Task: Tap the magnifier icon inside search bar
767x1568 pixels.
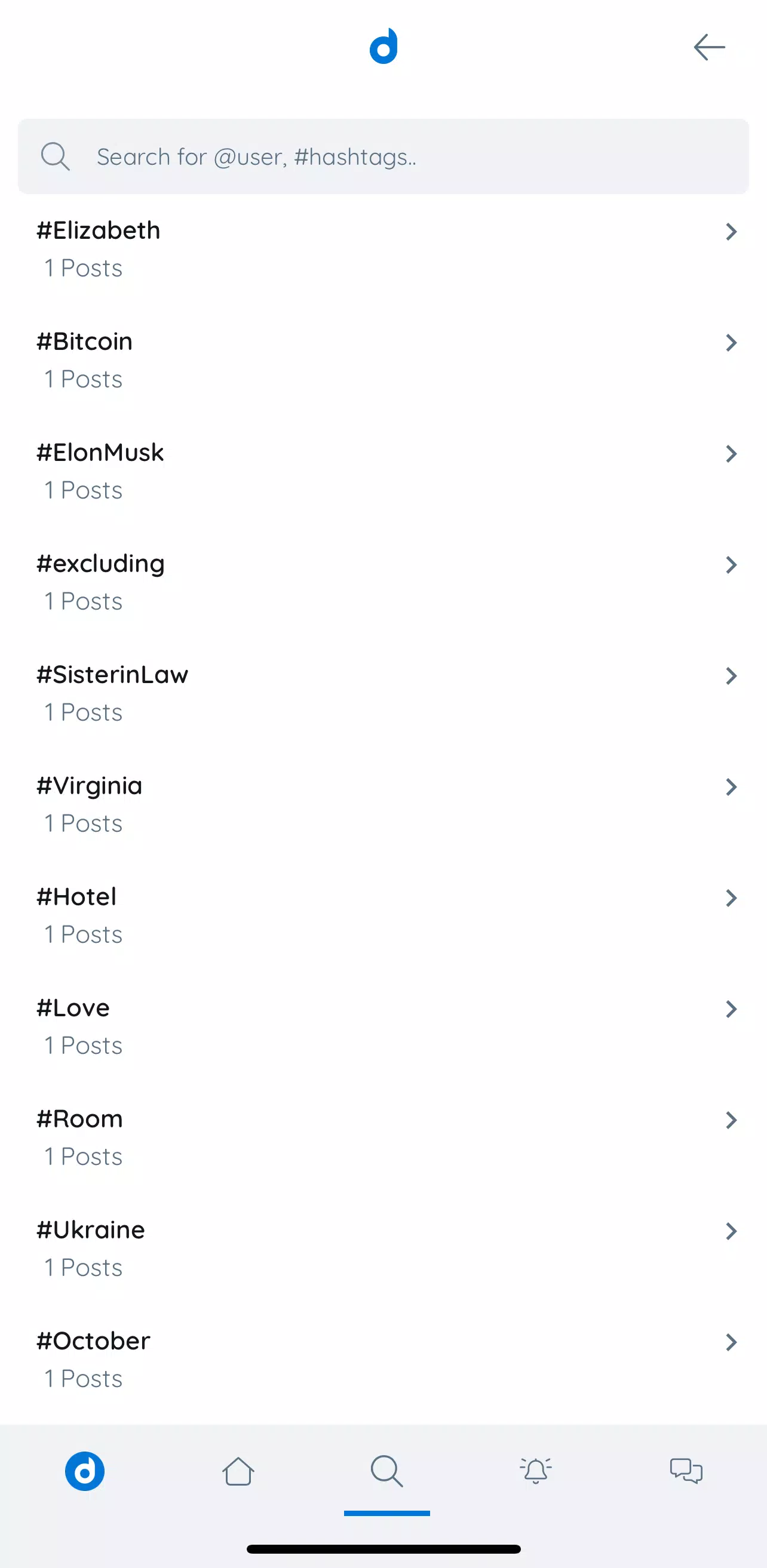Action: 55,156
